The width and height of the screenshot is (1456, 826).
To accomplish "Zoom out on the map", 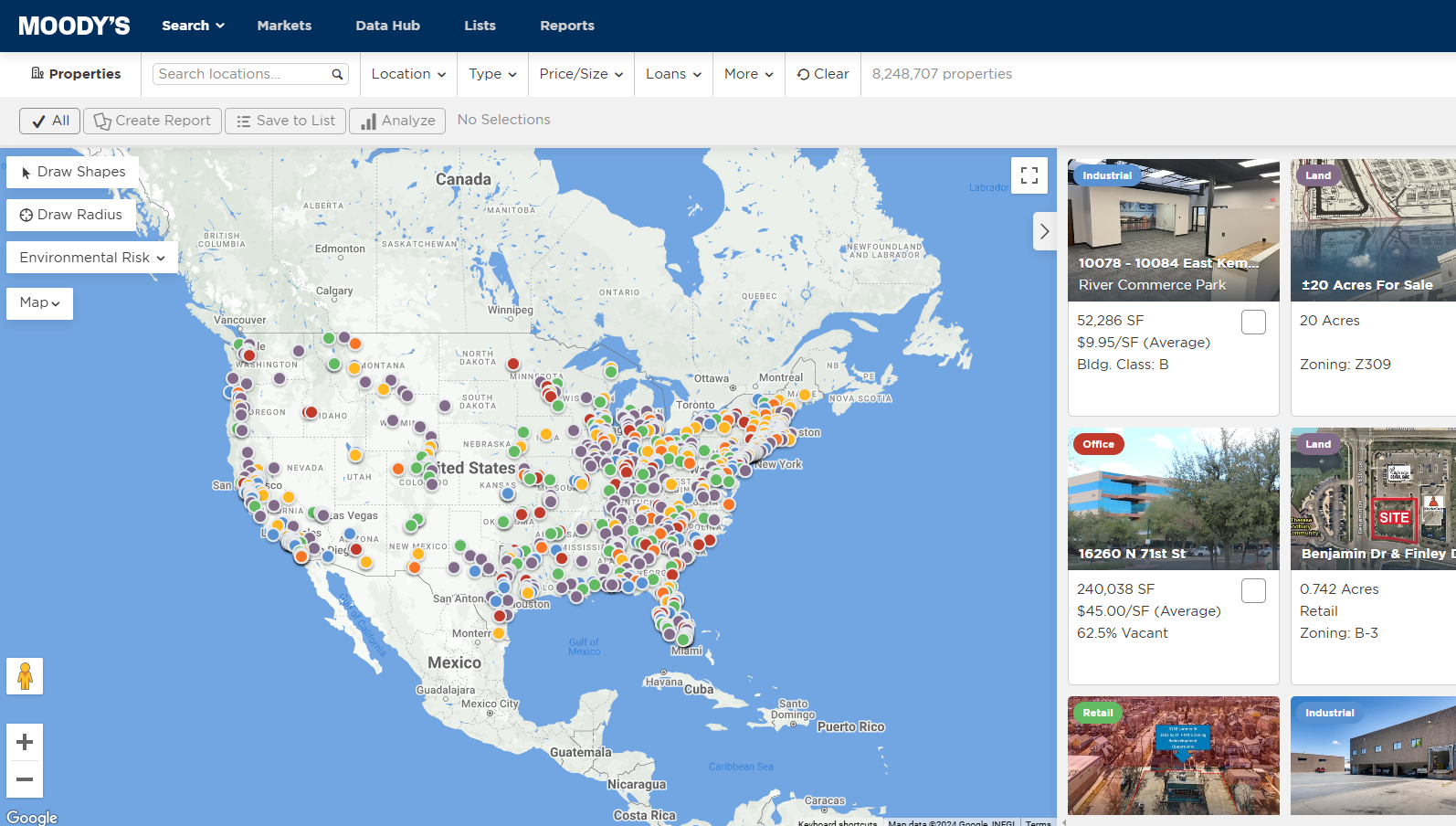I will click(25, 779).
